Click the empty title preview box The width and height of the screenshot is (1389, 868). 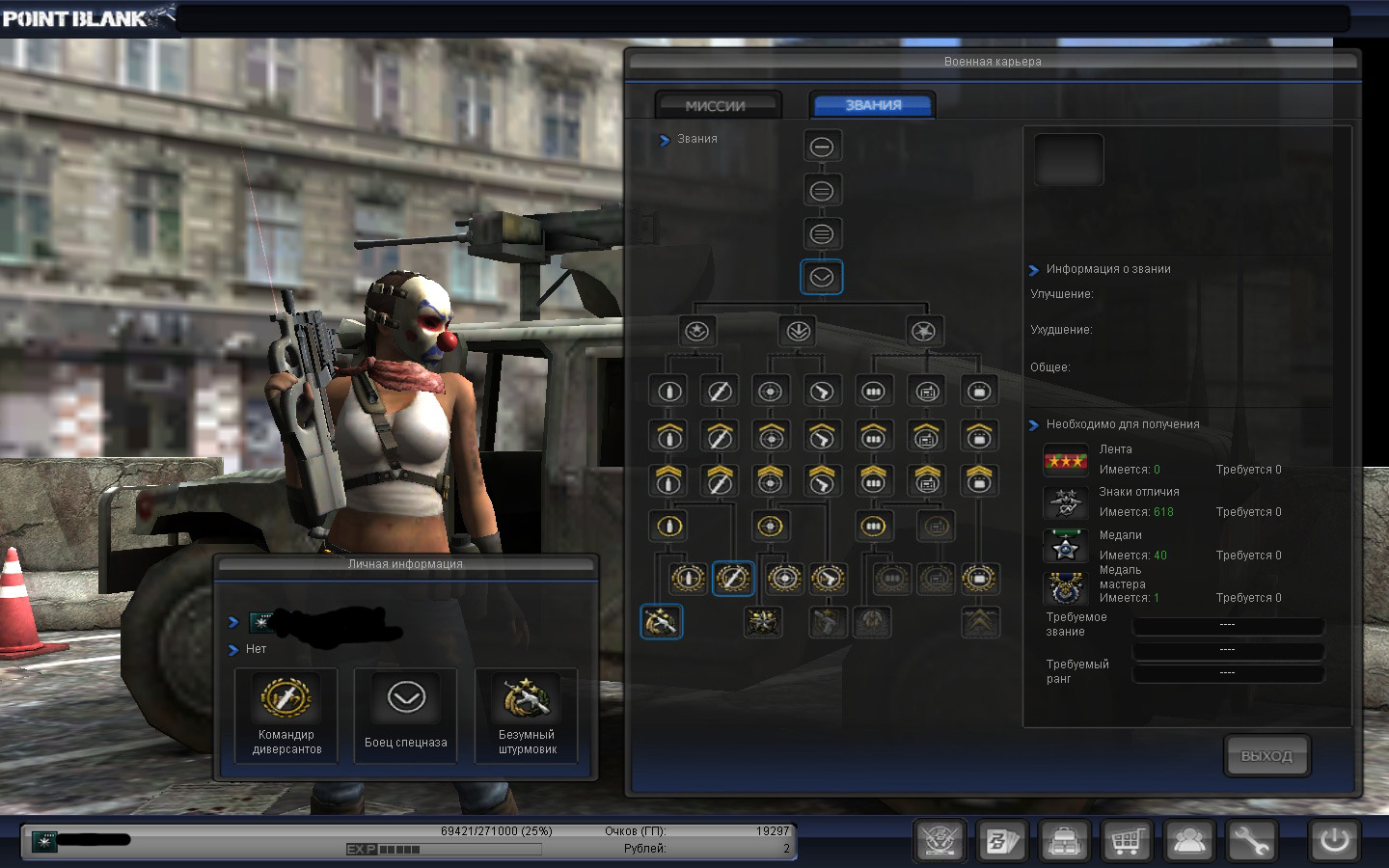(1069, 160)
